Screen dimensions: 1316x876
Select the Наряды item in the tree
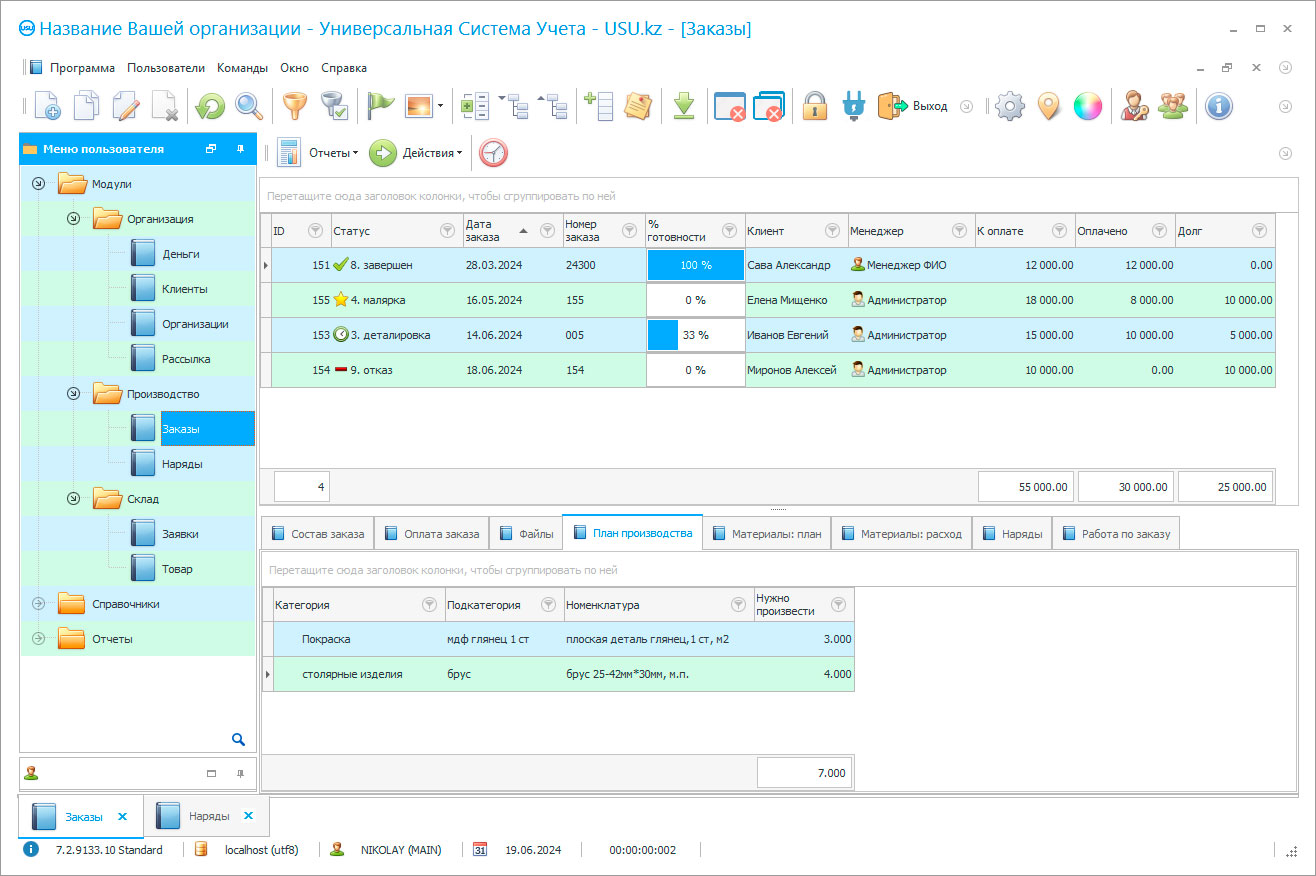pyautogui.click(x=182, y=464)
